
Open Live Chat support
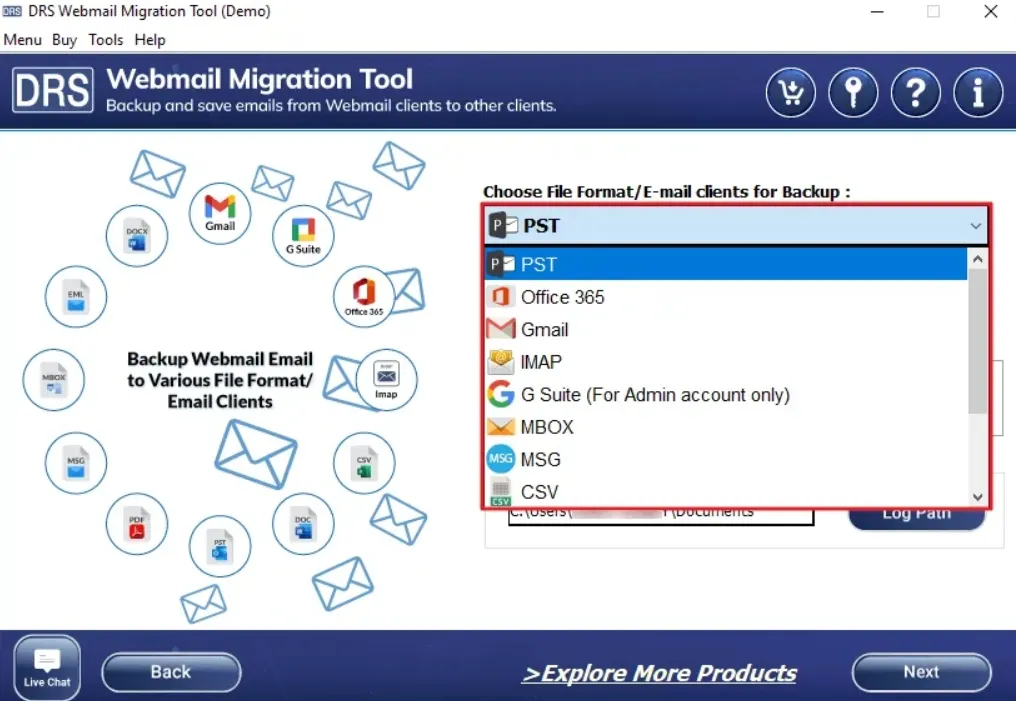point(47,665)
